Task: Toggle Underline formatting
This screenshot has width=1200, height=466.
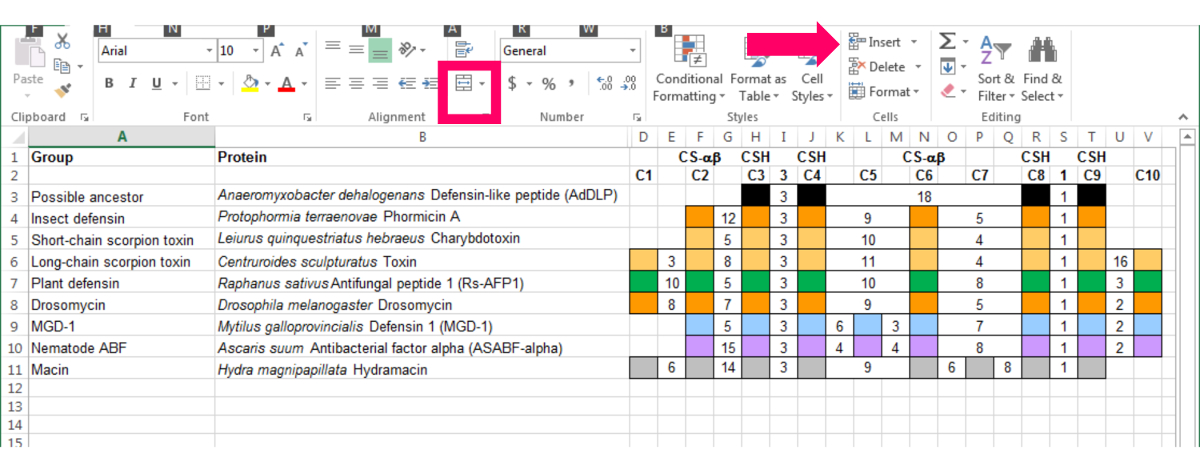Action: tap(157, 84)
